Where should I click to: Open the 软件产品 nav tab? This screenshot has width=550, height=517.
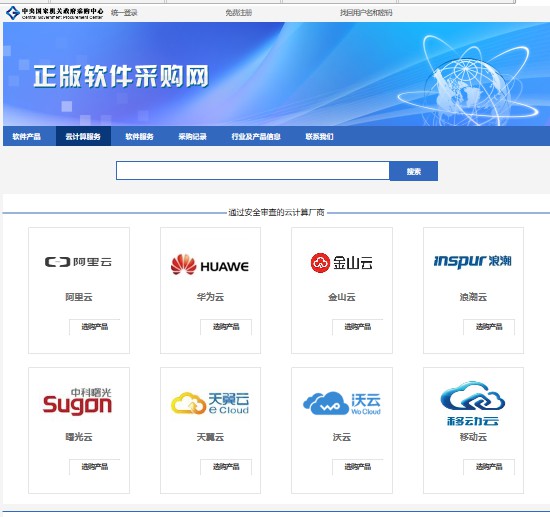(x=27, y=136)
